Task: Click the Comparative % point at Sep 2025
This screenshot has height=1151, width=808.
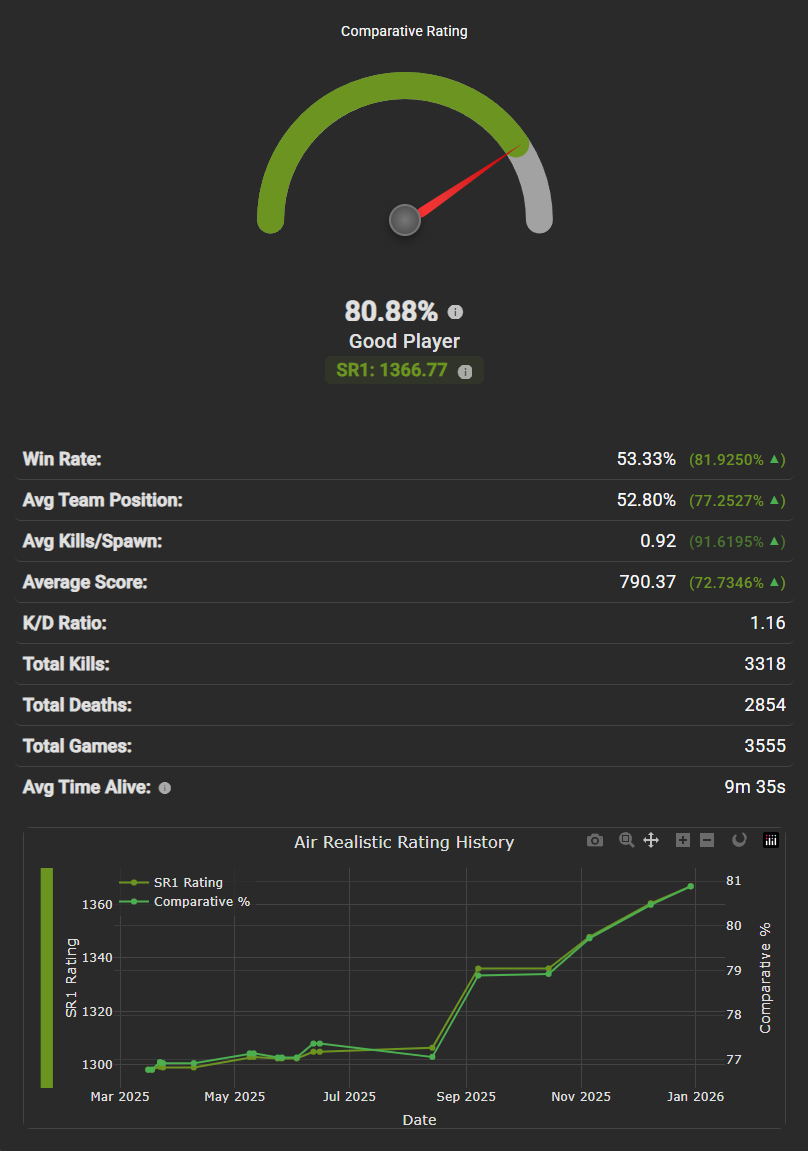Action: tap(478, 976)
